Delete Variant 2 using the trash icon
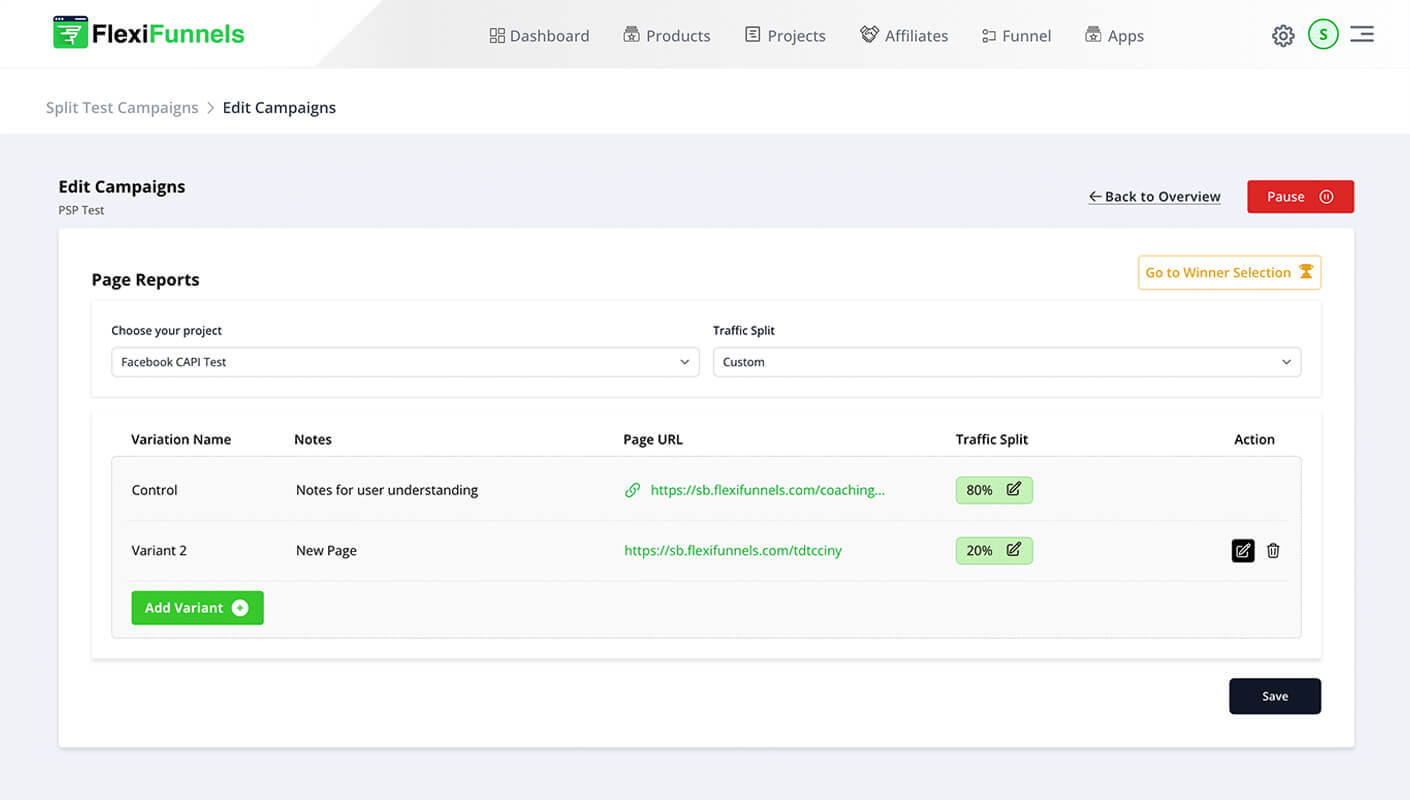 [x=1273, y=550]
